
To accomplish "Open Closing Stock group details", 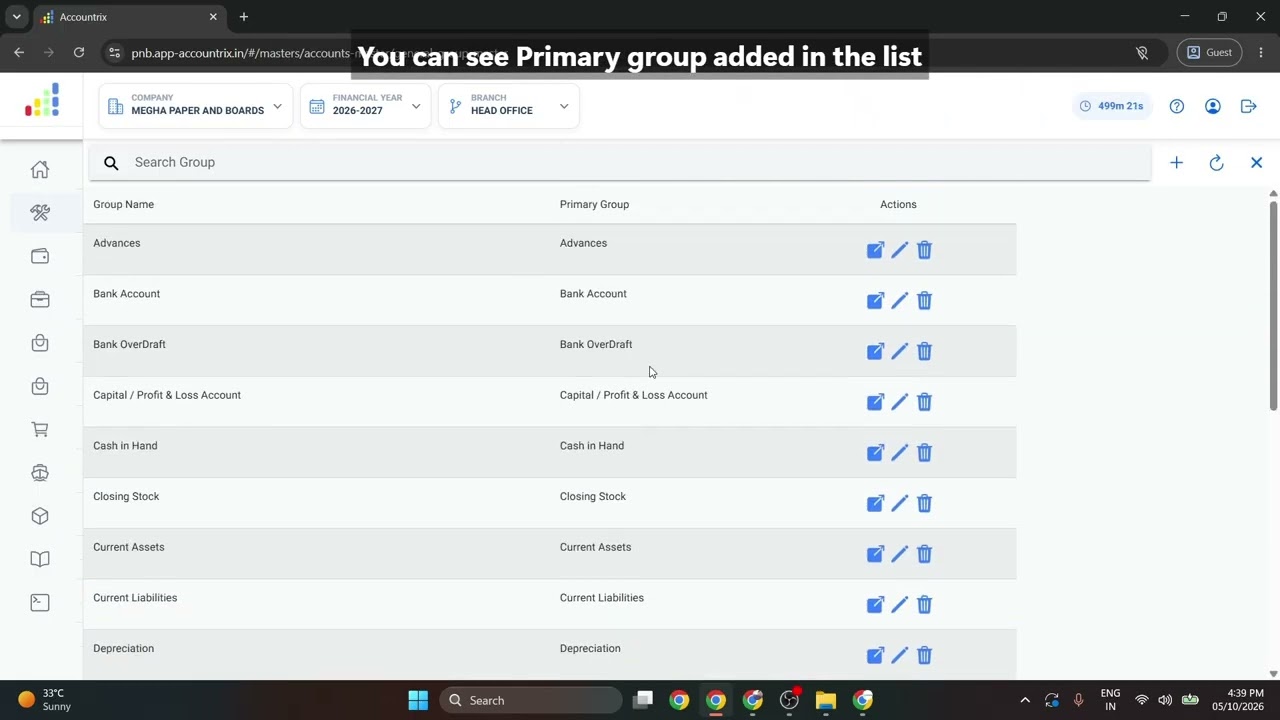I will 875,503.
